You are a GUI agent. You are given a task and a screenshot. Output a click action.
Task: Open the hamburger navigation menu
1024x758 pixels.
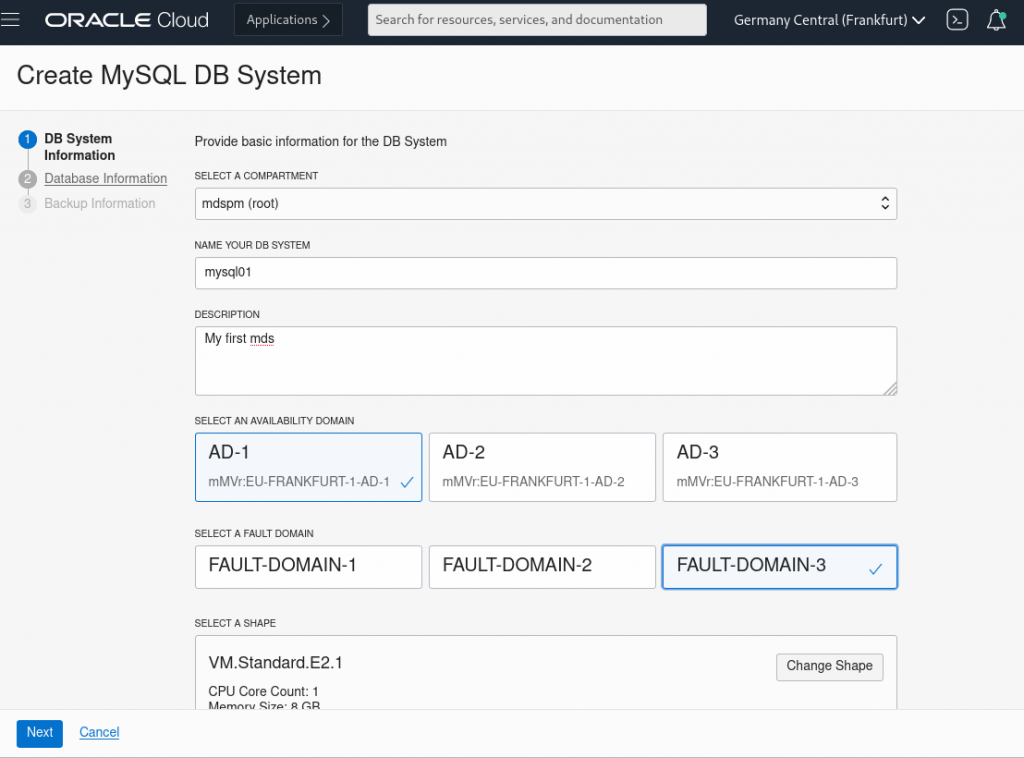(10, 20)
